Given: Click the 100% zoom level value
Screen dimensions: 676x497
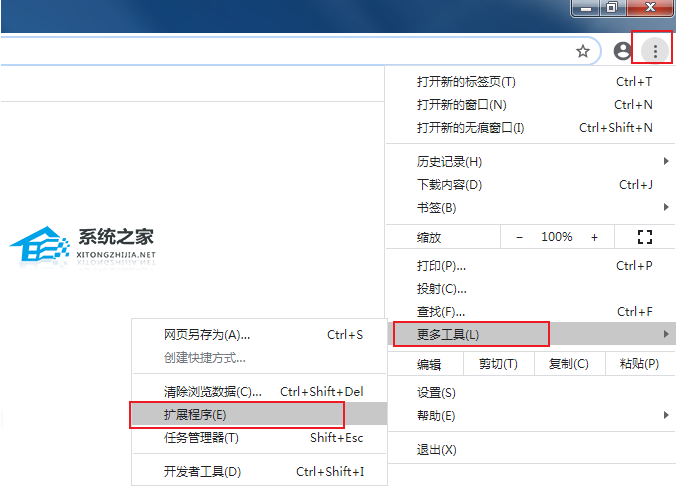Looking at the screenshot, I should coord(557,237).
